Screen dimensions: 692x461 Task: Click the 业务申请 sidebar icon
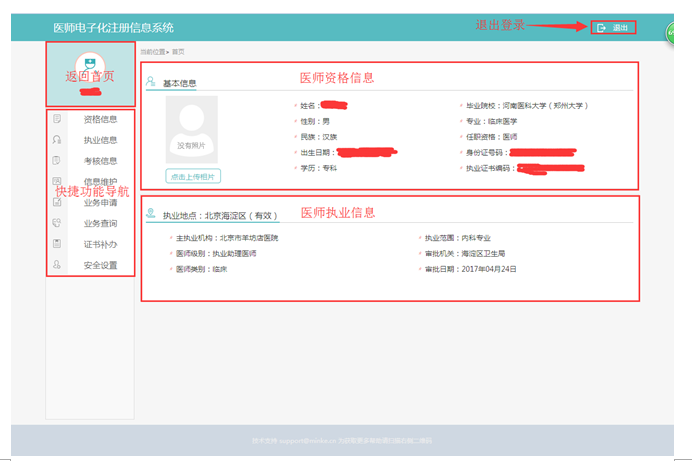coord(58,202)
